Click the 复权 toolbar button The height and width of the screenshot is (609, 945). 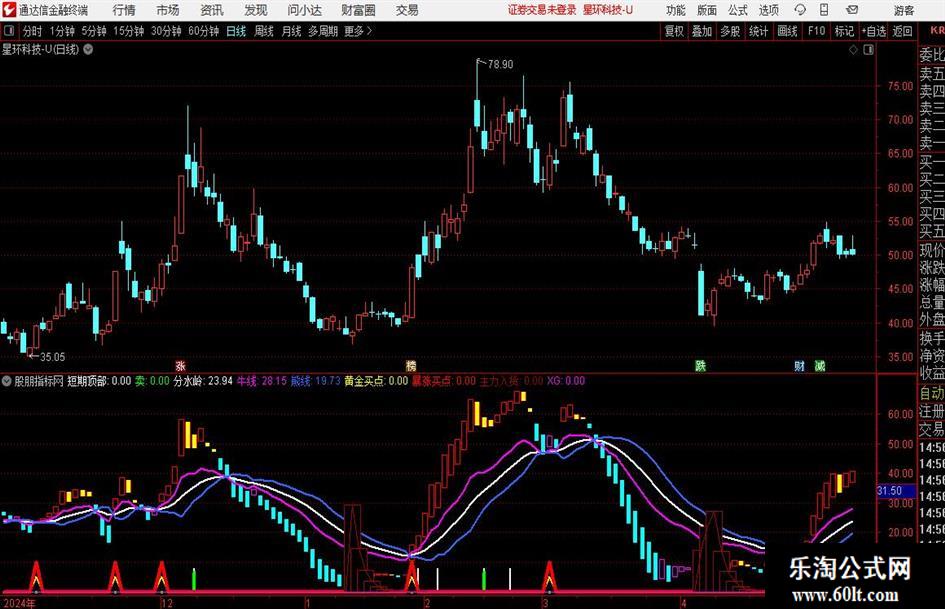point(674,31)
